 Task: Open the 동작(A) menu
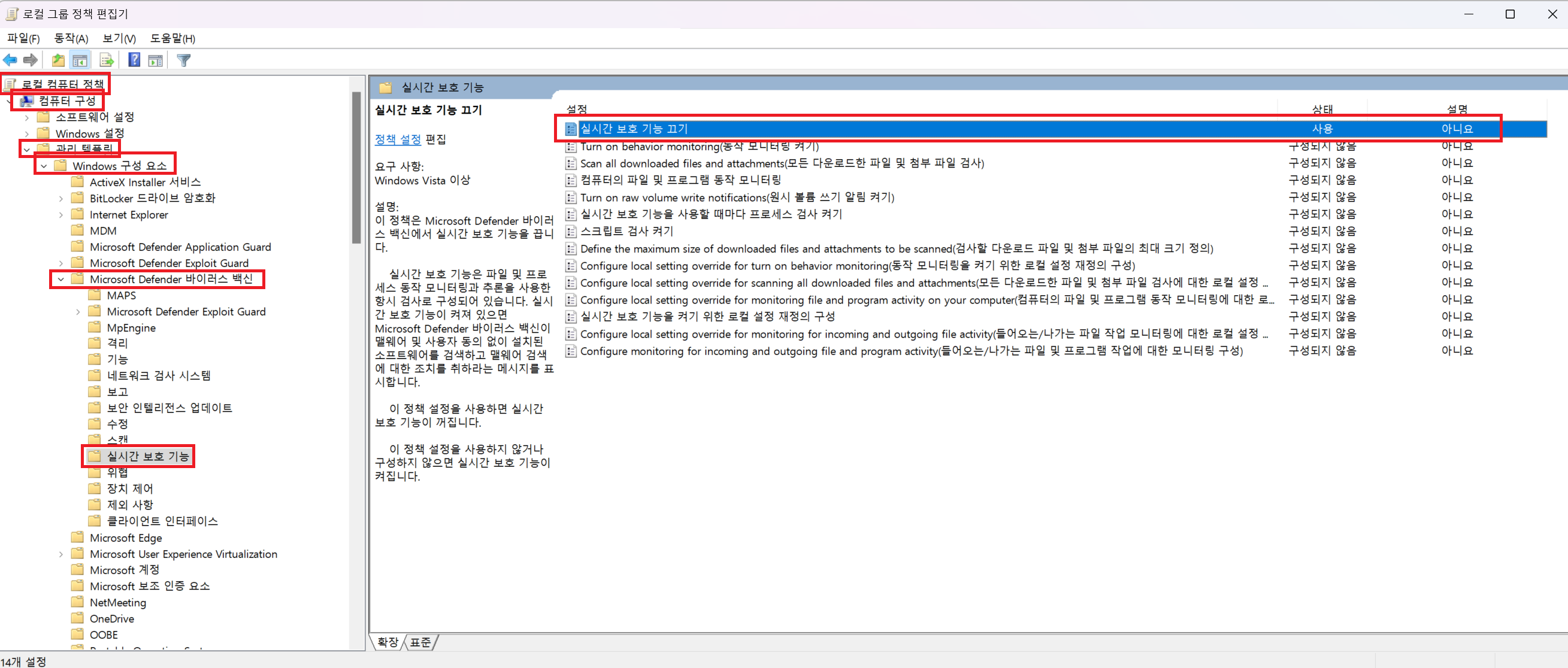click(71, 38)
